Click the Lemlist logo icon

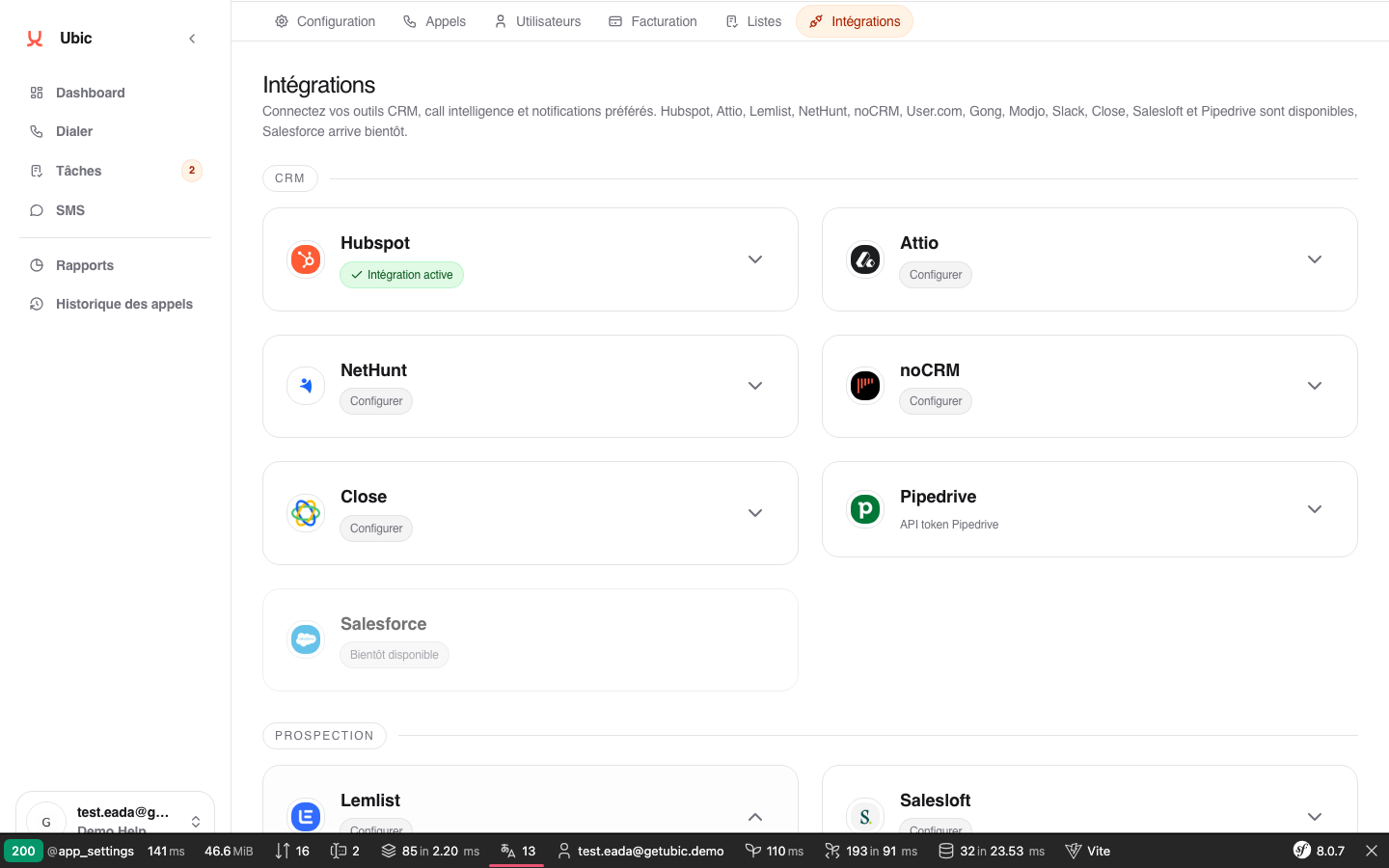click(x=306, y=816)
